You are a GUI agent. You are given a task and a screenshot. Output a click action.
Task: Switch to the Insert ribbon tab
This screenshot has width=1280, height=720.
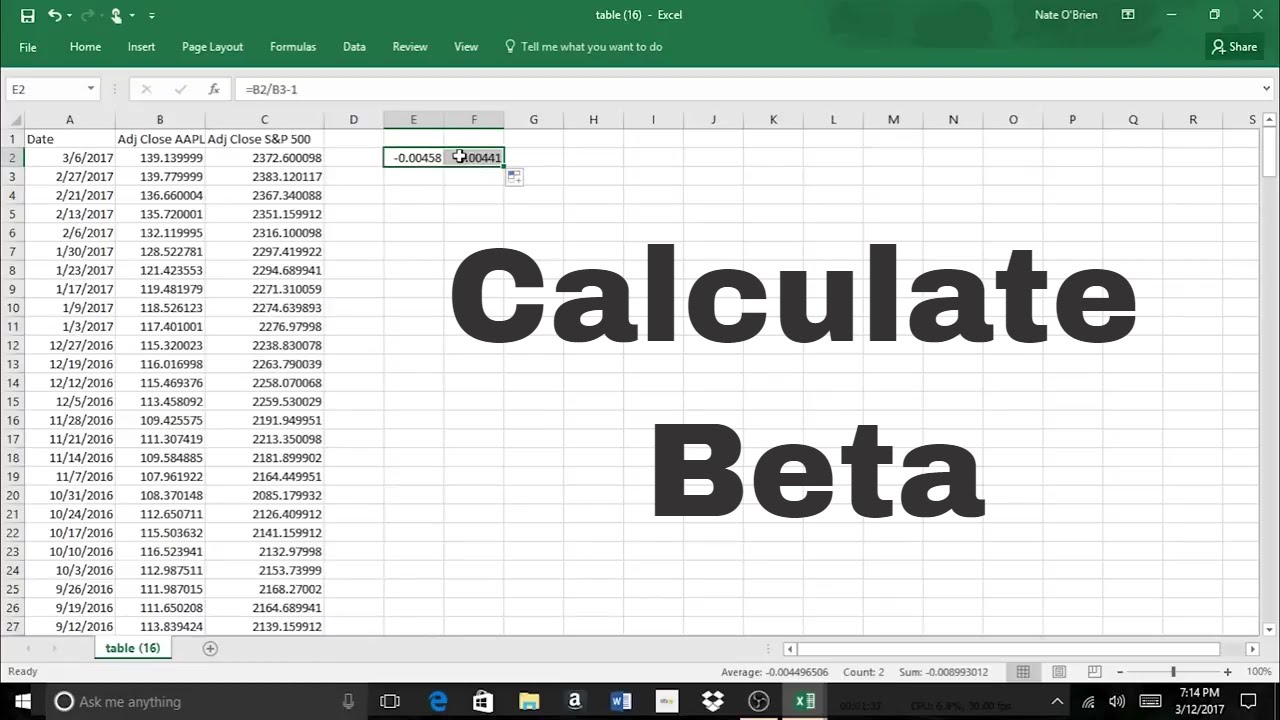[141, 47]
